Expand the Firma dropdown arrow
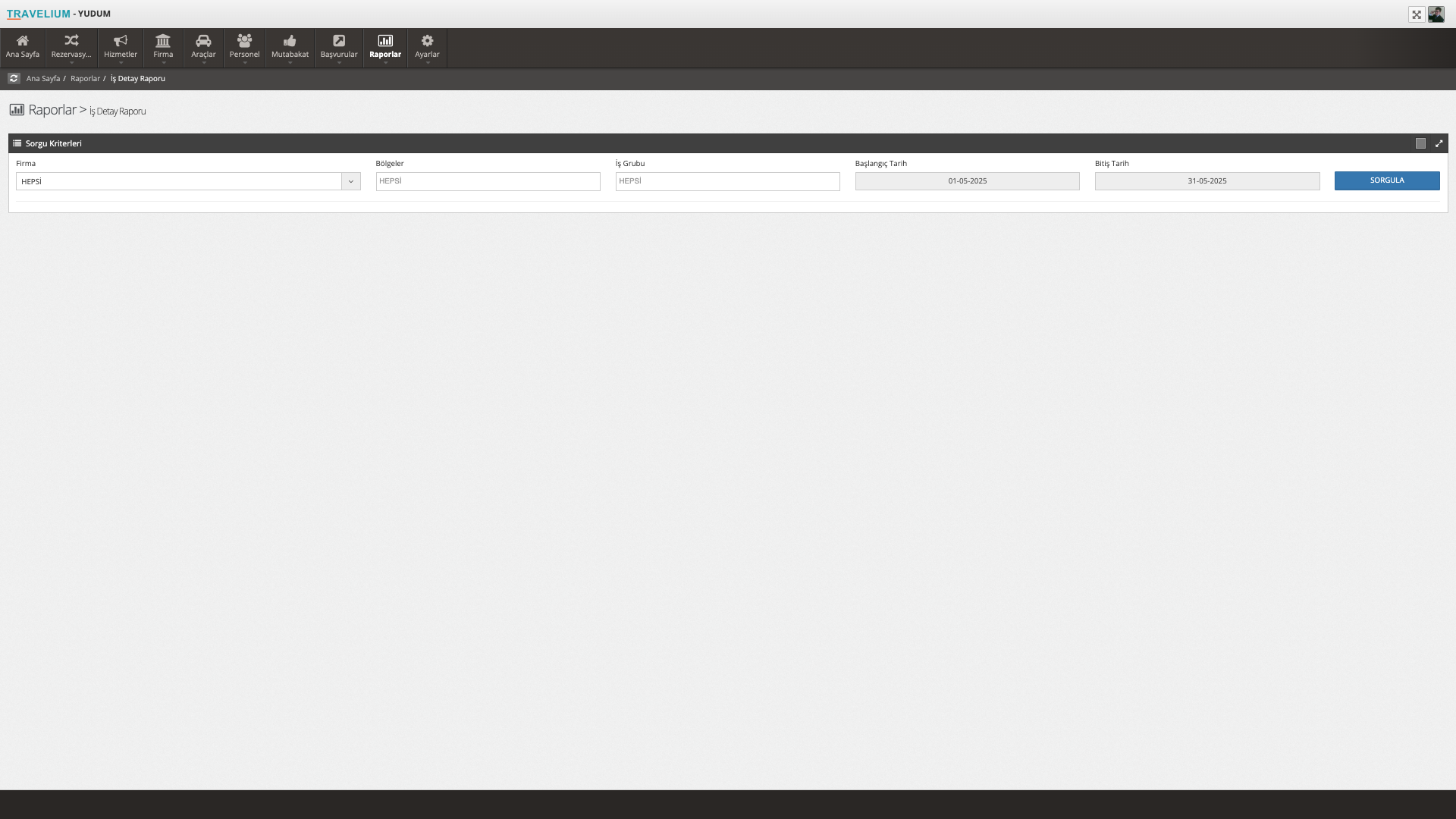The image size is (1456, 819). (351, 181)
